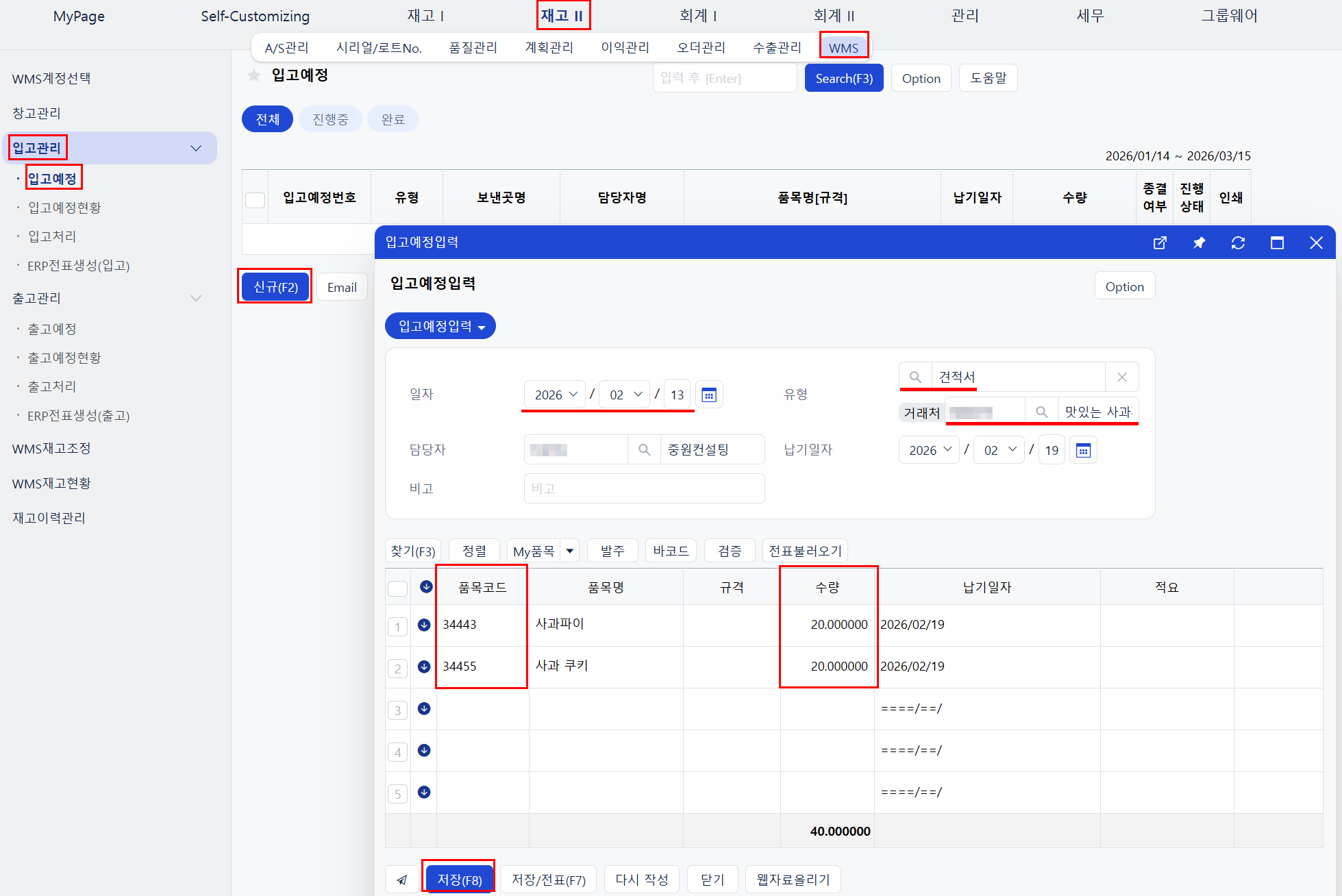Refresh the 입고예정입력 dialog
The width and height of the screenshot is (1342, 896).
[x=1238, y=242]
